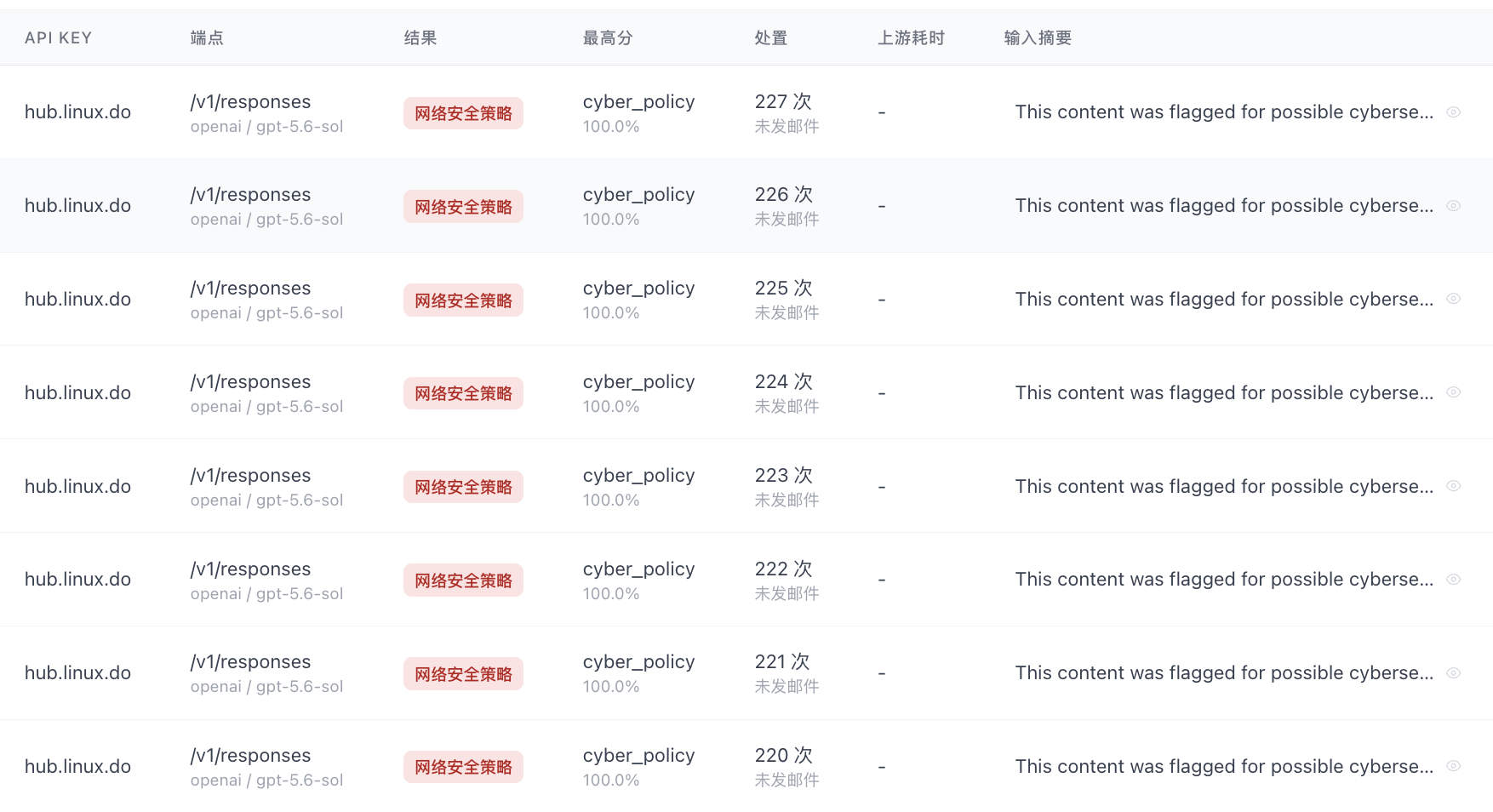1493x812 pixels.
Task: Click eye icon in the 221 次 row
Action: click(x=1454, y=673)
